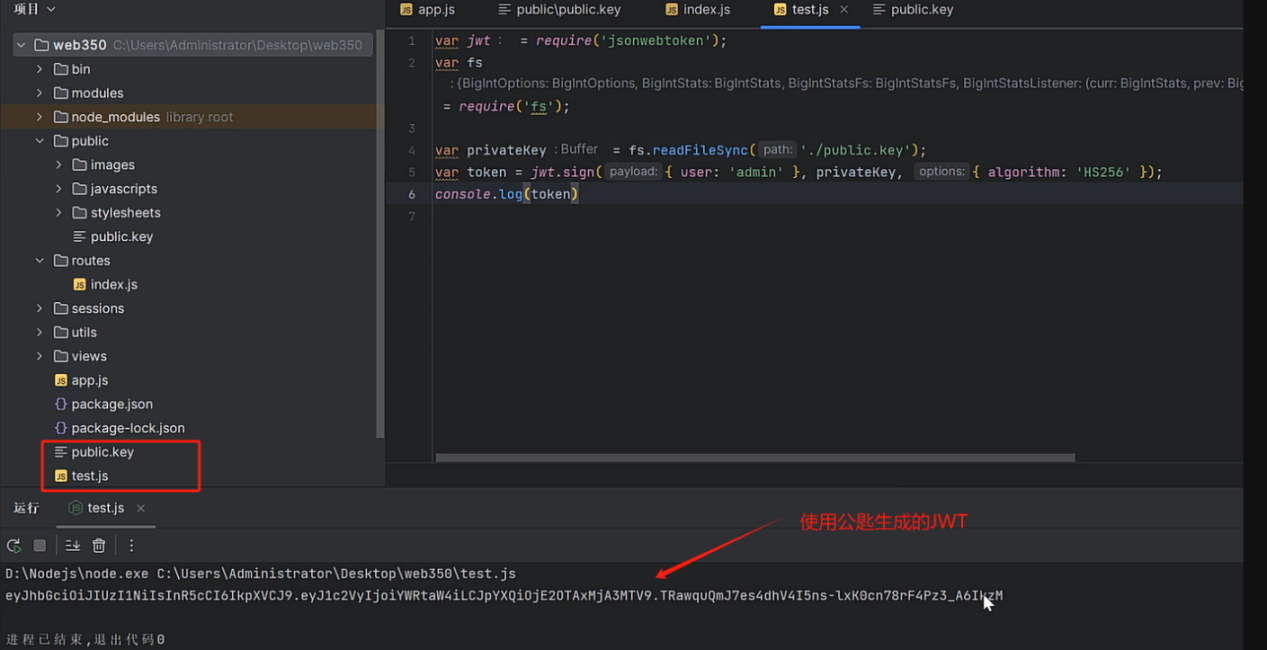
Task: Expand the bin folder
Action: coord(40,69)
